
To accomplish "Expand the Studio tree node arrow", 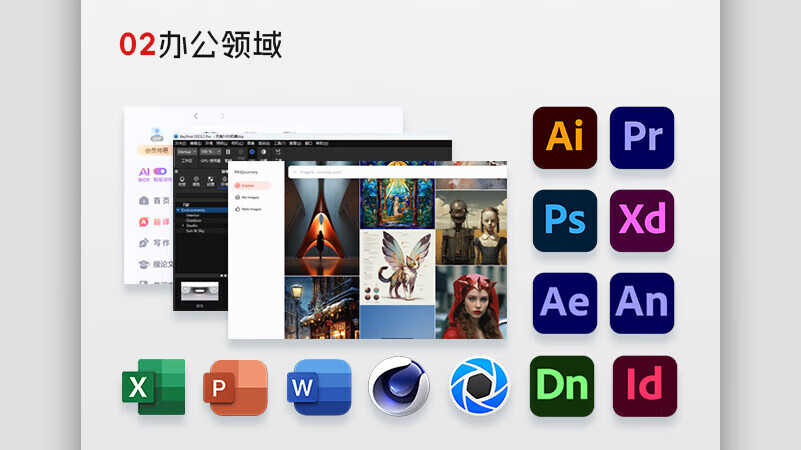I will click(183, 225).
